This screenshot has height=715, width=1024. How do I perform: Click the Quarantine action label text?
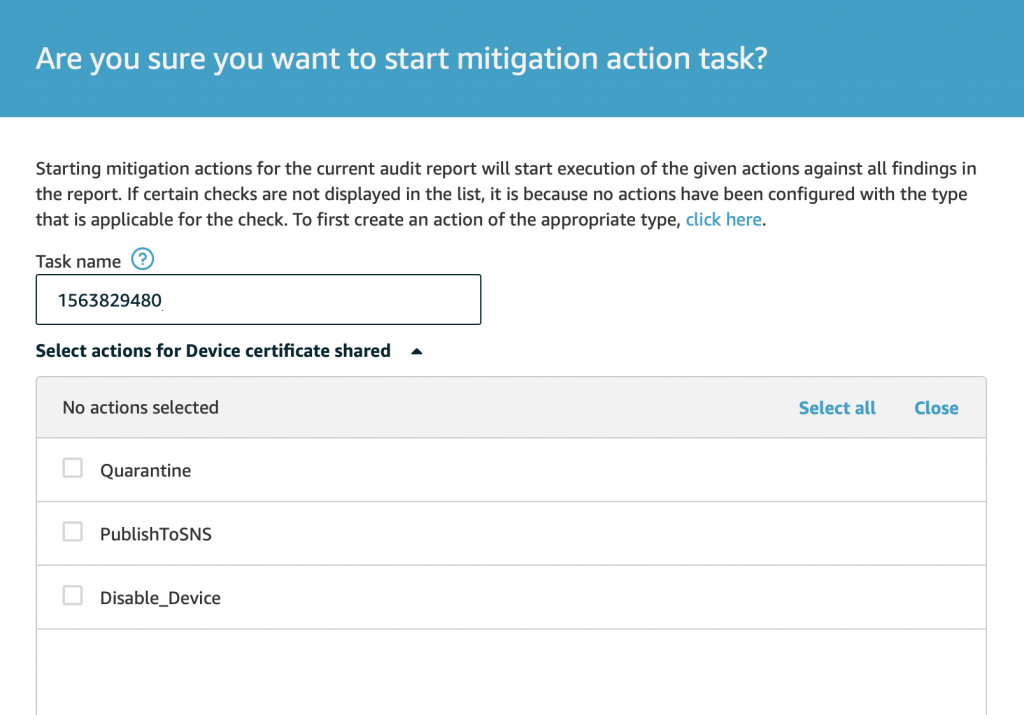pos(145,470)
